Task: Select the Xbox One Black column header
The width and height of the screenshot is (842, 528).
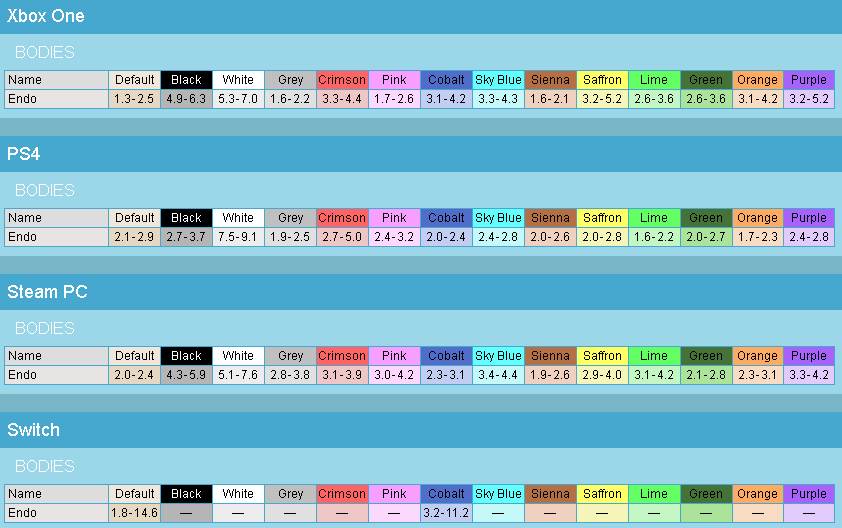Action: pos(186,80)
